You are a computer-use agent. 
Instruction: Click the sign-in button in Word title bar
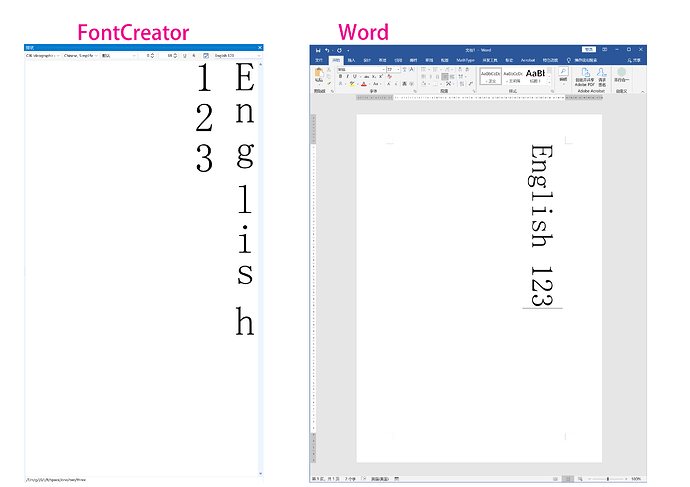589,50
